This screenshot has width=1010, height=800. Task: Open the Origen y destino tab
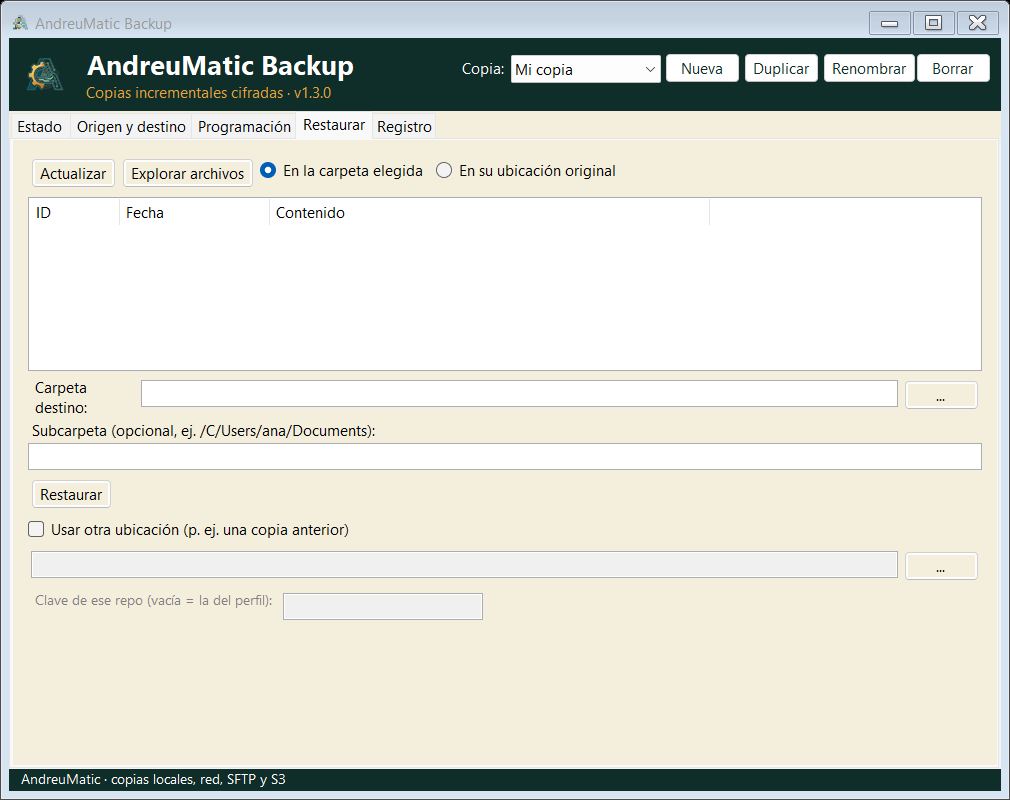click(x=131, y=127)
